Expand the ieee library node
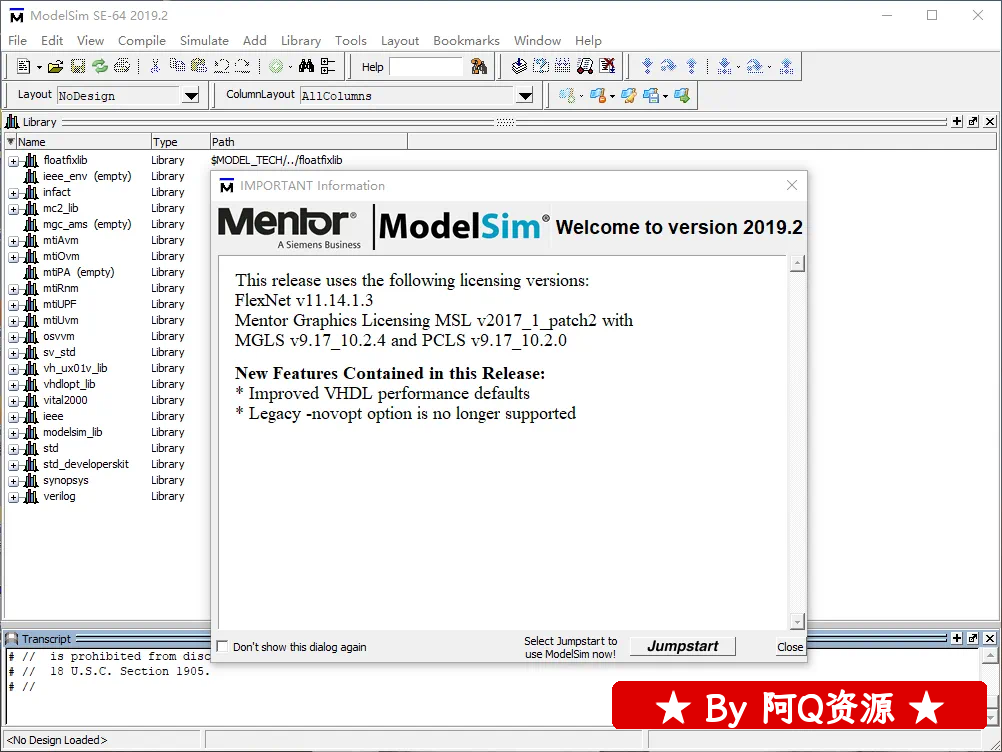 [x=13, y=417]
